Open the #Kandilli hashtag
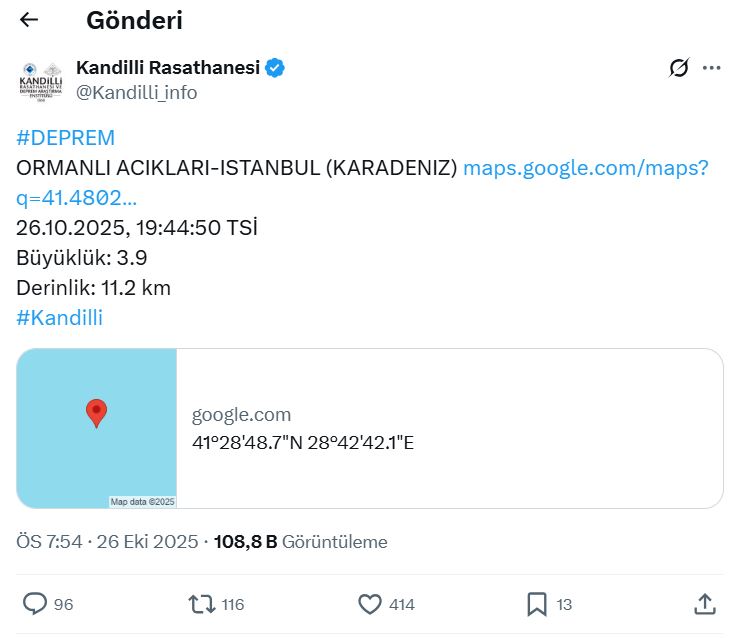The width and height of the screenshot is (742, 638). [x=60, y=318]
